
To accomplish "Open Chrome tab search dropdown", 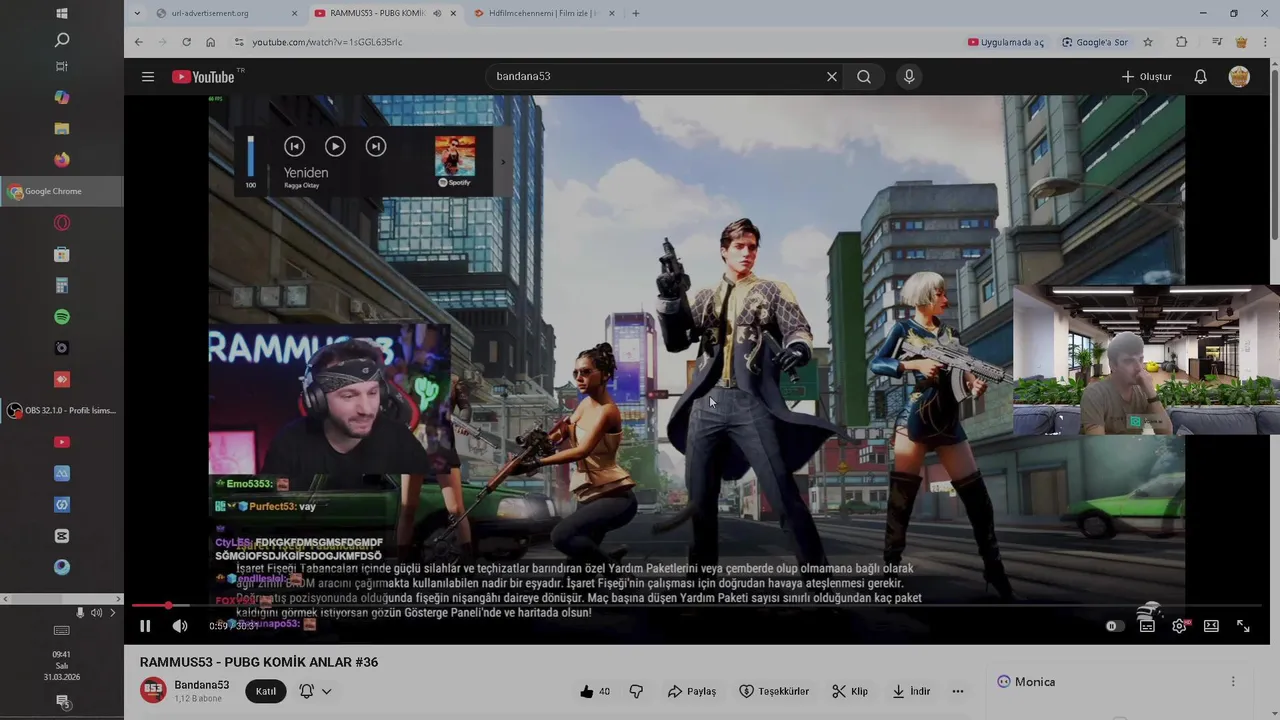I will tap(137, 13).
